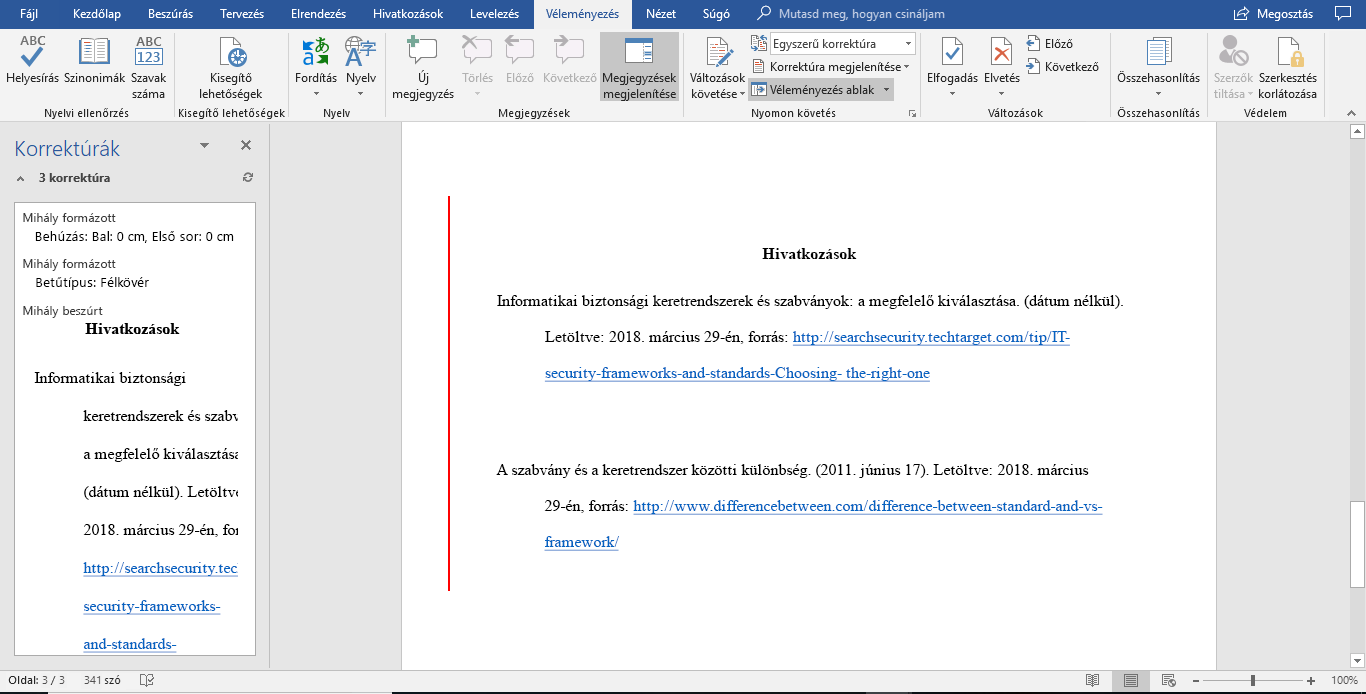The image size is (1366, 694).
Task: Toggle Megjegyzések megjelenítése button
Action: point(639,67)
